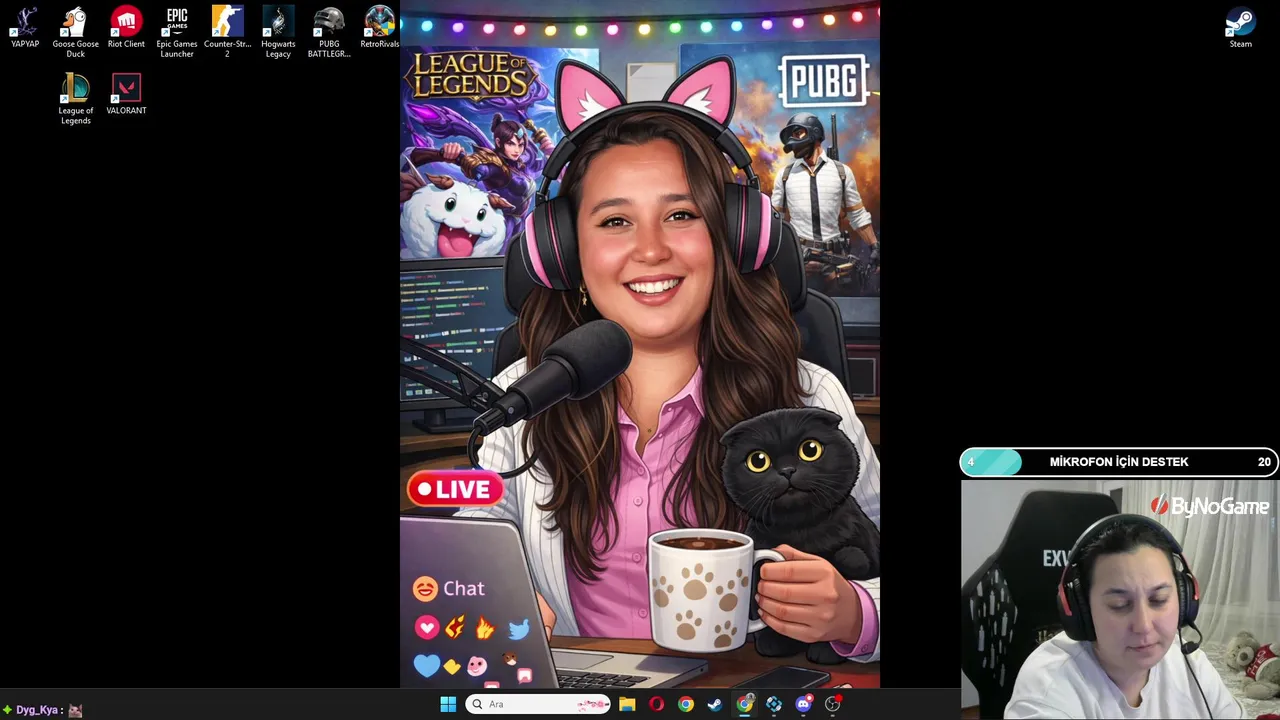Open File Explorer from the taskbar

627,704
